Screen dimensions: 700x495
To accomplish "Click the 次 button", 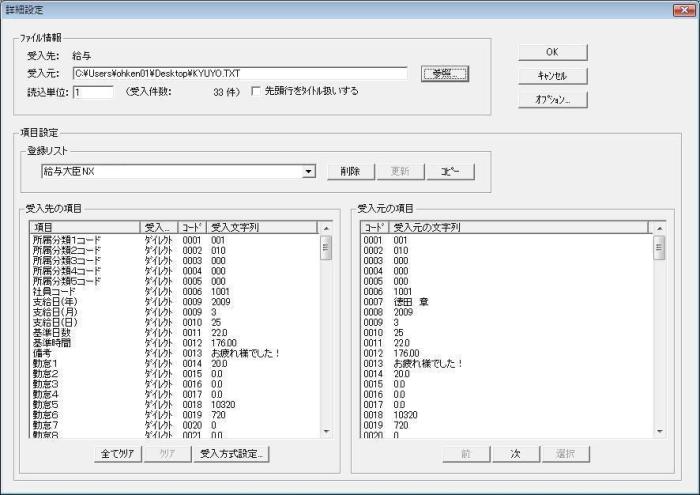I will click(x=516, y=453).
